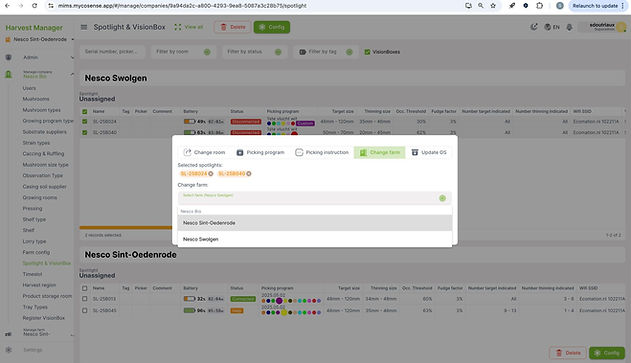This screenshot has width=631, height=363.
Task: Click the rocket extension icon in browser toolbar
Action: (x=512, y=6)
